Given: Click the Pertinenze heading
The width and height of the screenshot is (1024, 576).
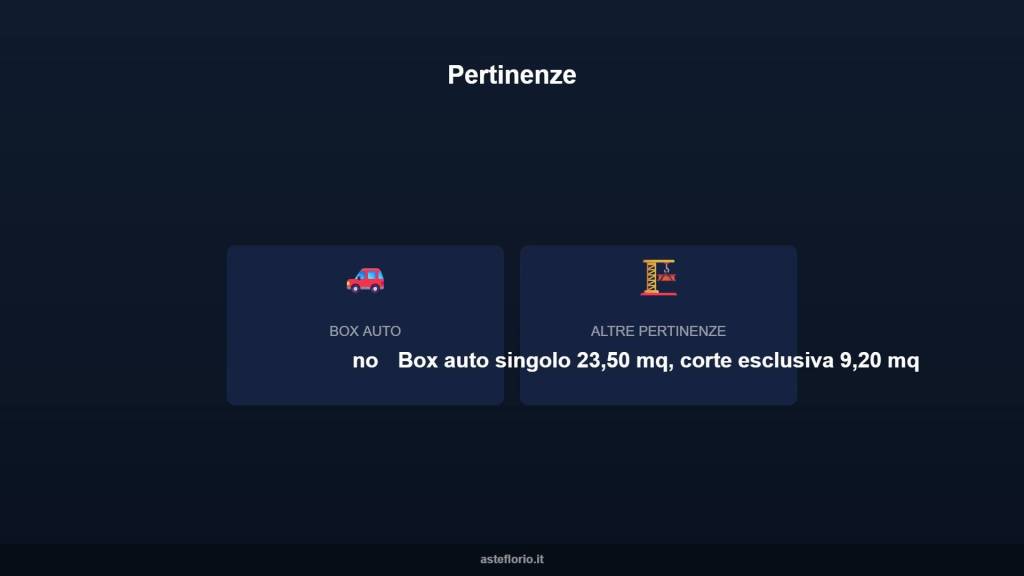Looking at the screenshot, I should click(x=511, y=75).
